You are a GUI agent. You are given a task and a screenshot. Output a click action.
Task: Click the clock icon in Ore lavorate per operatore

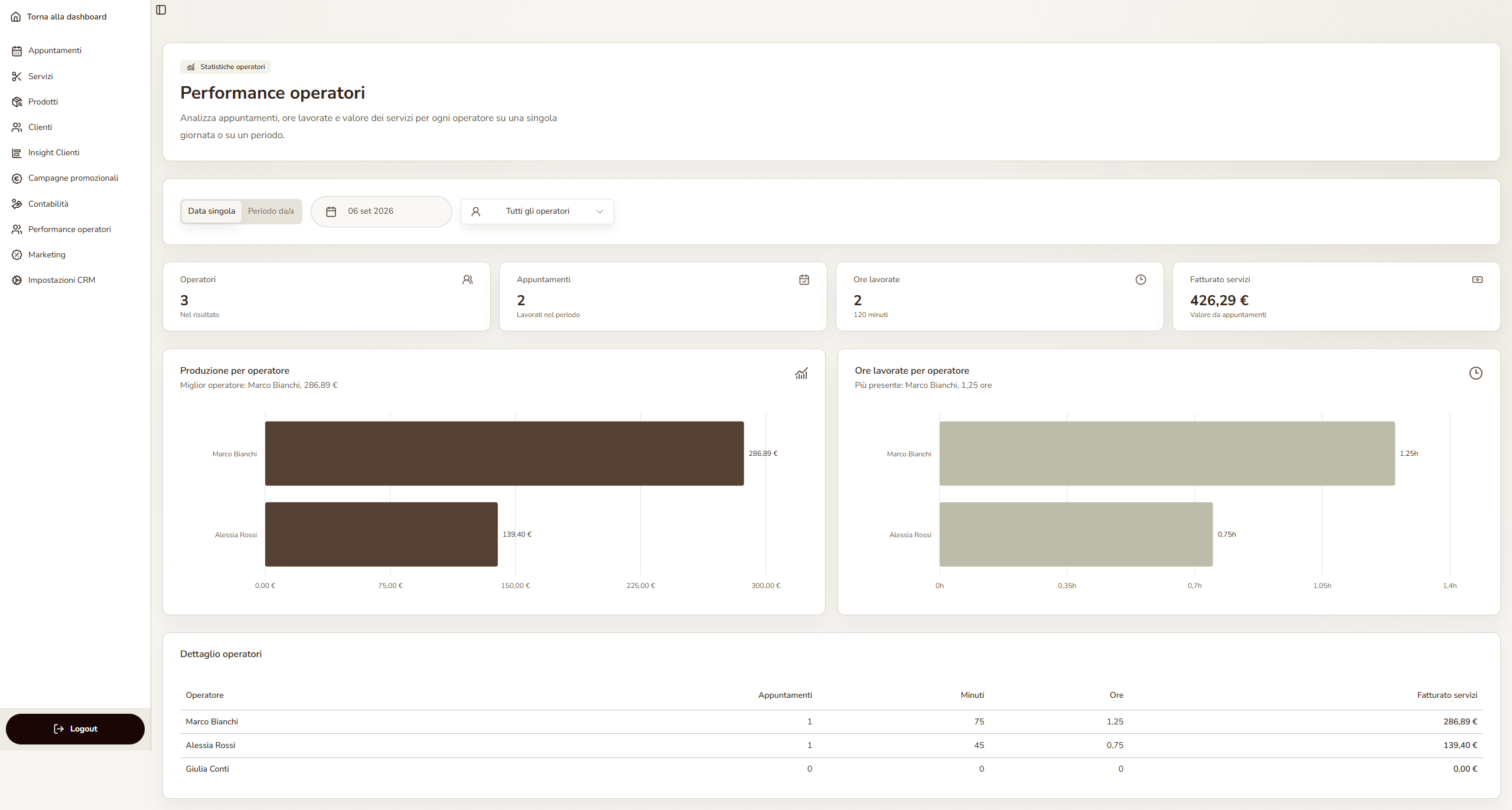(x=1475, y=373)
